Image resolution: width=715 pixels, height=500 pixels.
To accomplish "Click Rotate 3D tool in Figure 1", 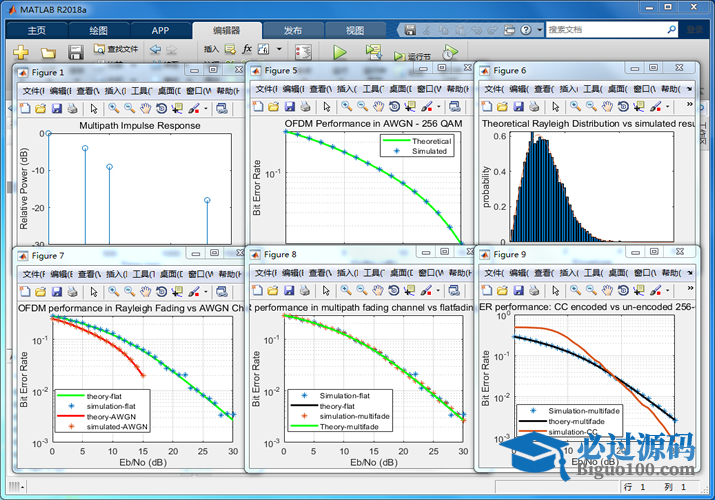I will [x=161, y=108].
